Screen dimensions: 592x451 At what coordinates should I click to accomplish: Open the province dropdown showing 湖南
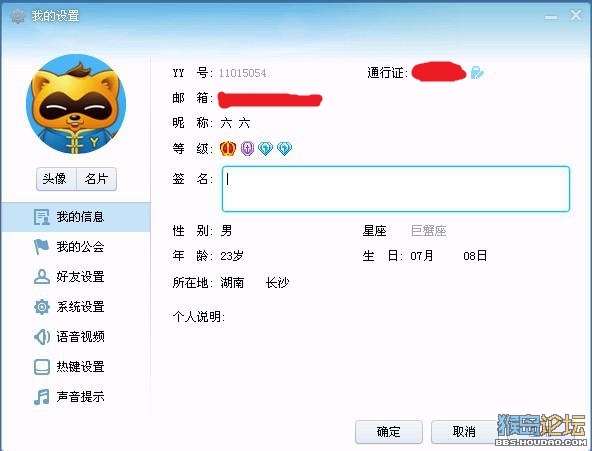coord(232,283)
